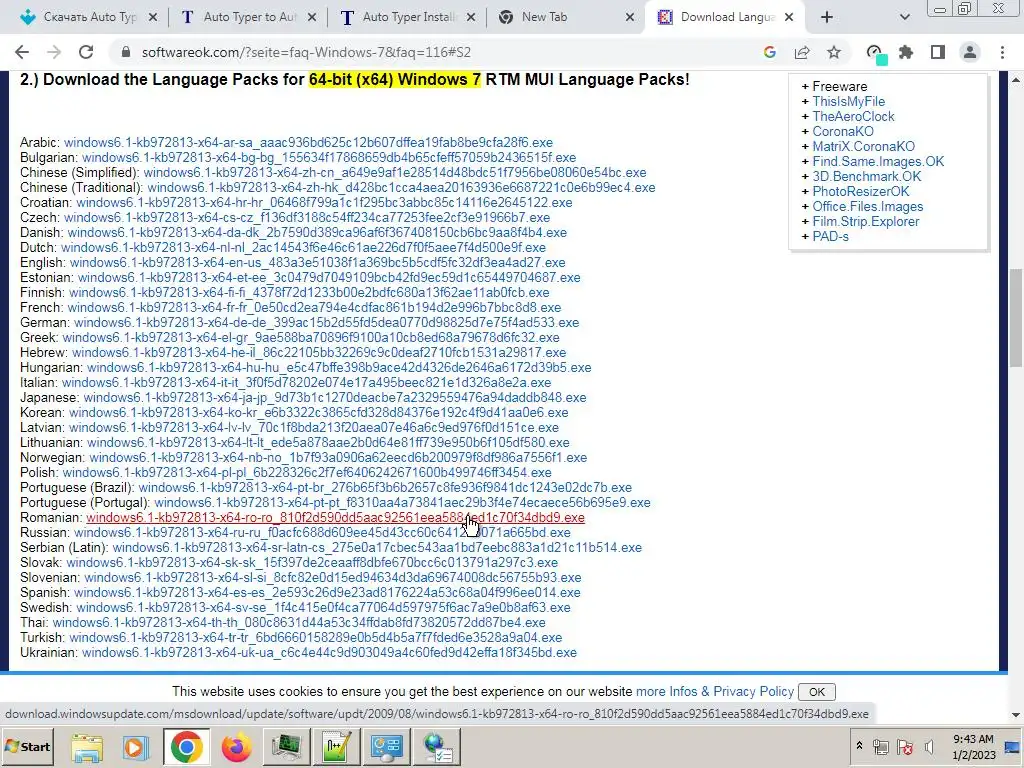Download the Arabic x64 language pack
The height and width of the screenshot is (768, 1024).
coord(308,142)
